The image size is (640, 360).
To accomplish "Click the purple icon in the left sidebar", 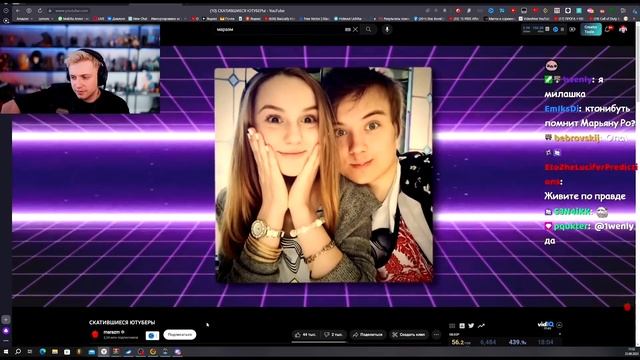I will [x=6, y=331].
